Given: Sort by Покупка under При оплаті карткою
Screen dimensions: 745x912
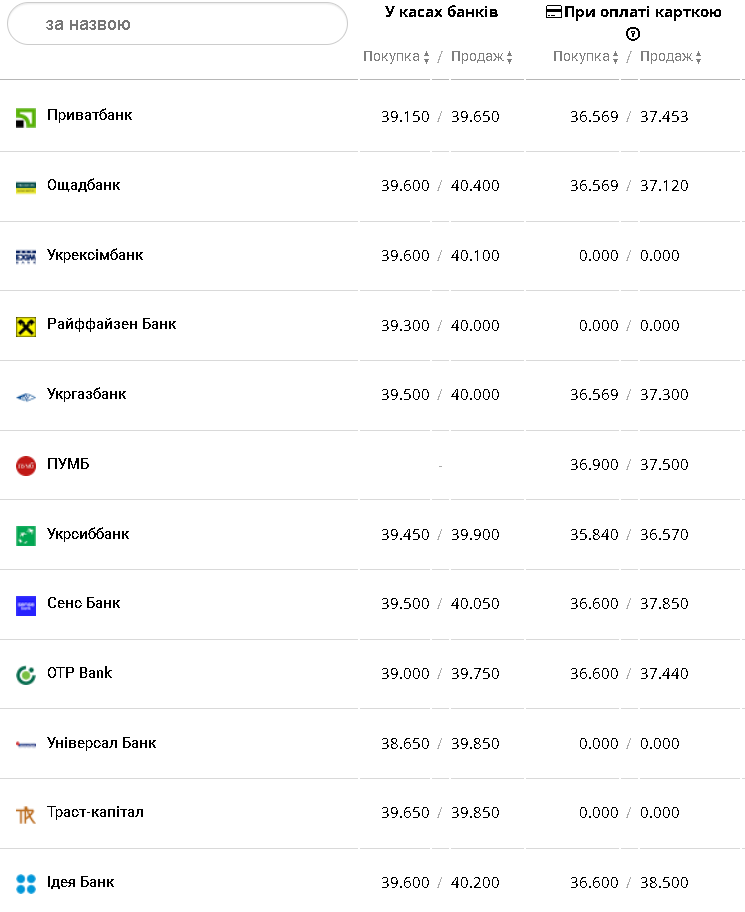Looking at the screenshot, I should click(x=586, y=57).
